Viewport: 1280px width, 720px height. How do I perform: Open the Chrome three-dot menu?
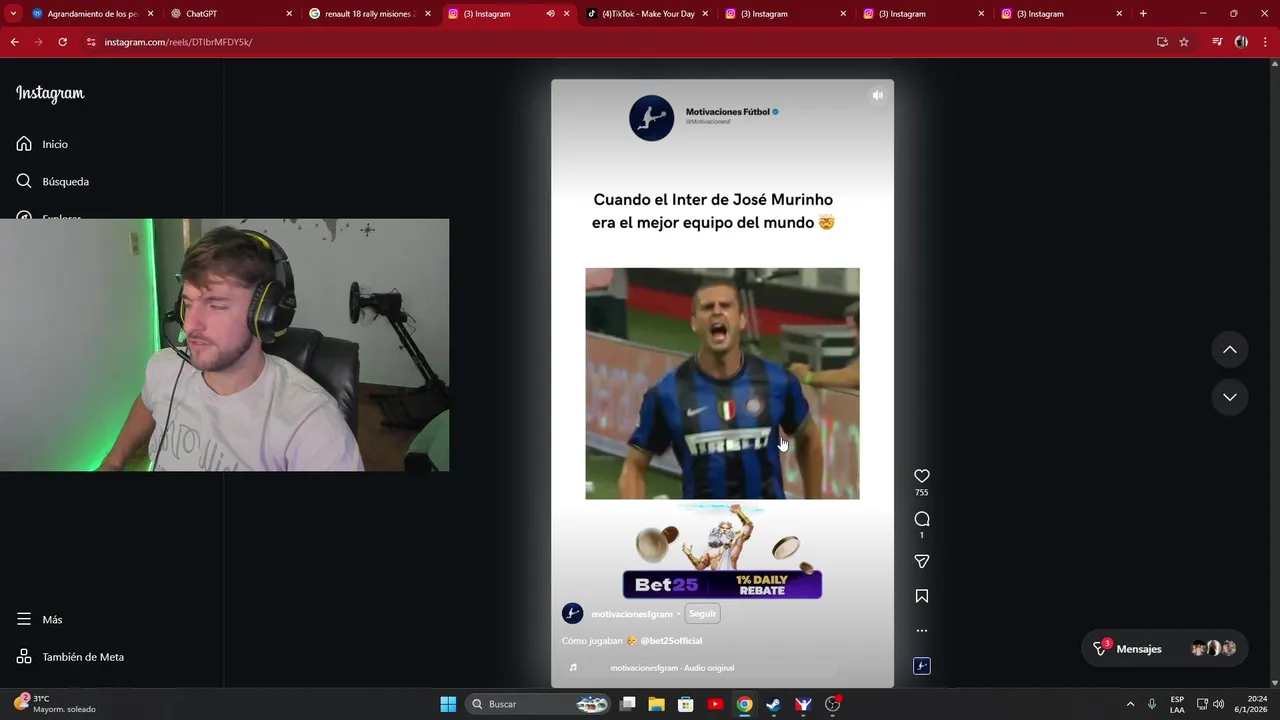1266,42
